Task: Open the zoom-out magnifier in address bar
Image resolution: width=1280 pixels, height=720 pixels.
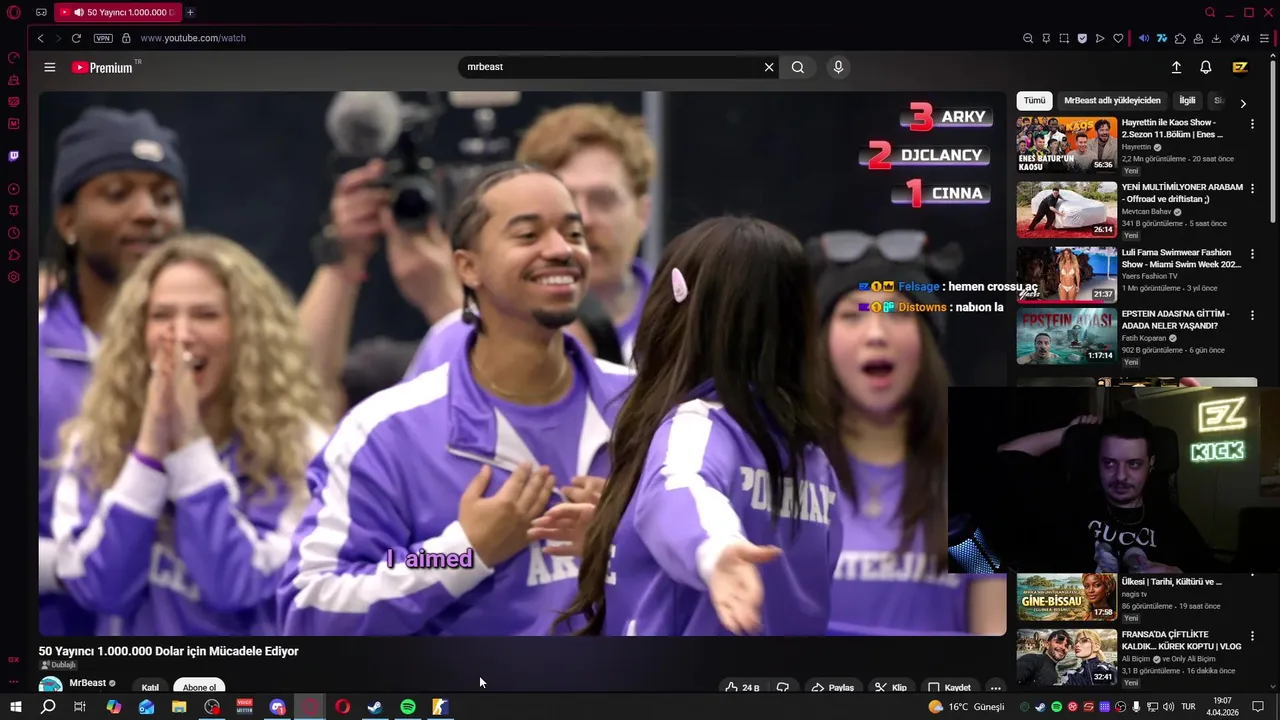Action: pyautogui.click(x=1027, y=38)
